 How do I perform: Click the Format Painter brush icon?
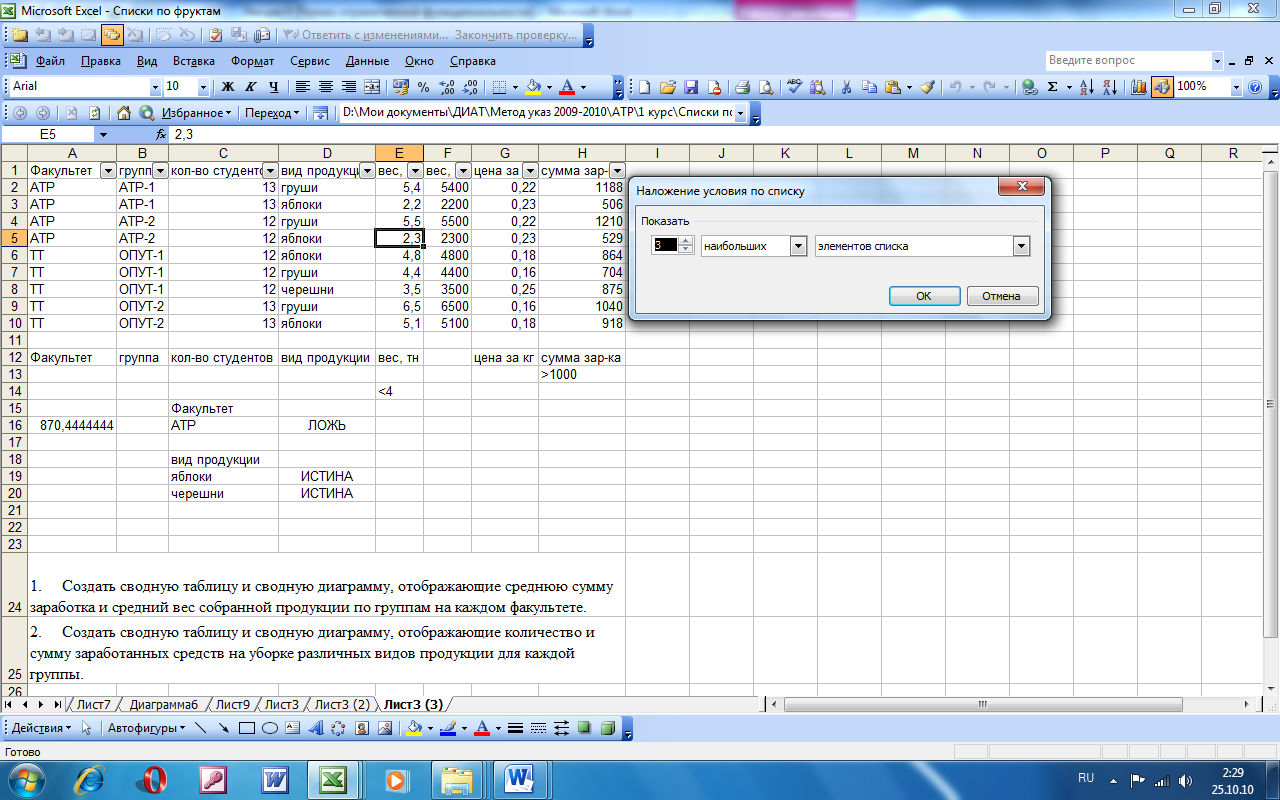(x=928, y=87)
